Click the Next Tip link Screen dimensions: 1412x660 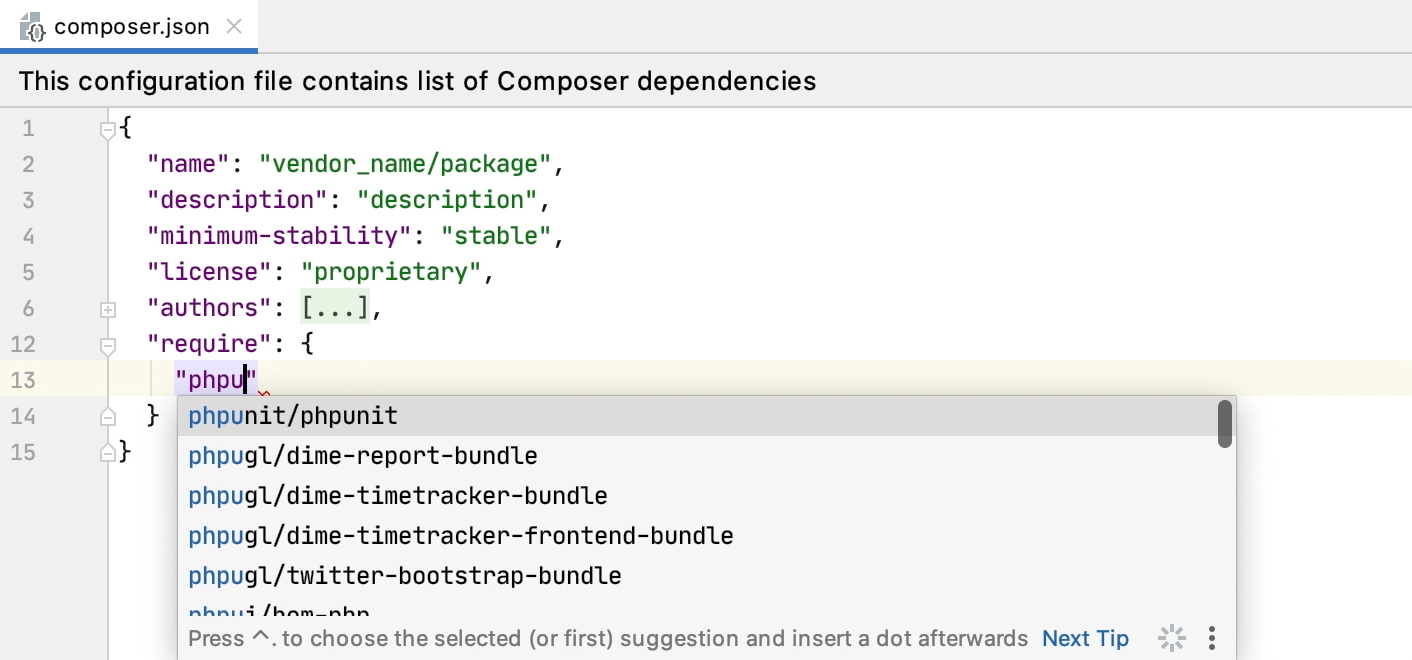coord(1084,637)
